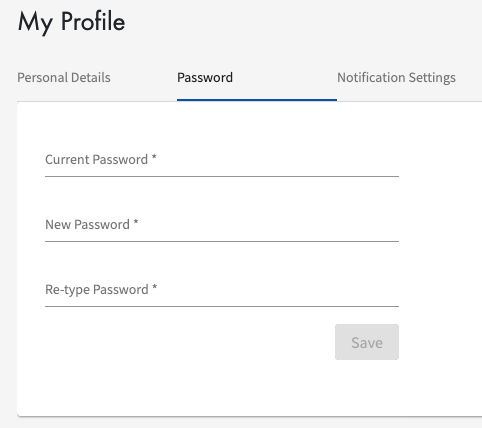
Task: Click the required asterisk after New Password
Action: pyautogui.click(x=136, y=222)
